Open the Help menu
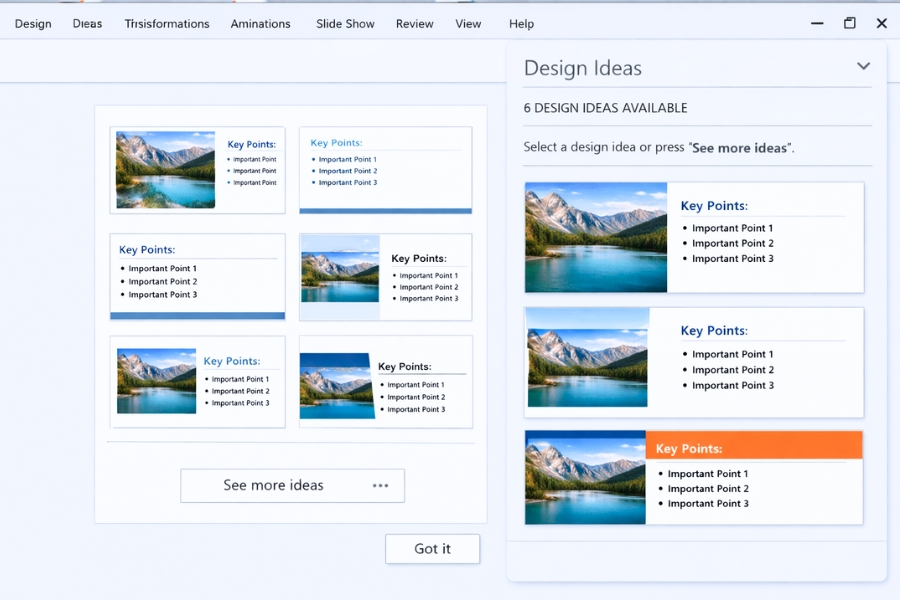The image size is (900, 600). [521, 23]
